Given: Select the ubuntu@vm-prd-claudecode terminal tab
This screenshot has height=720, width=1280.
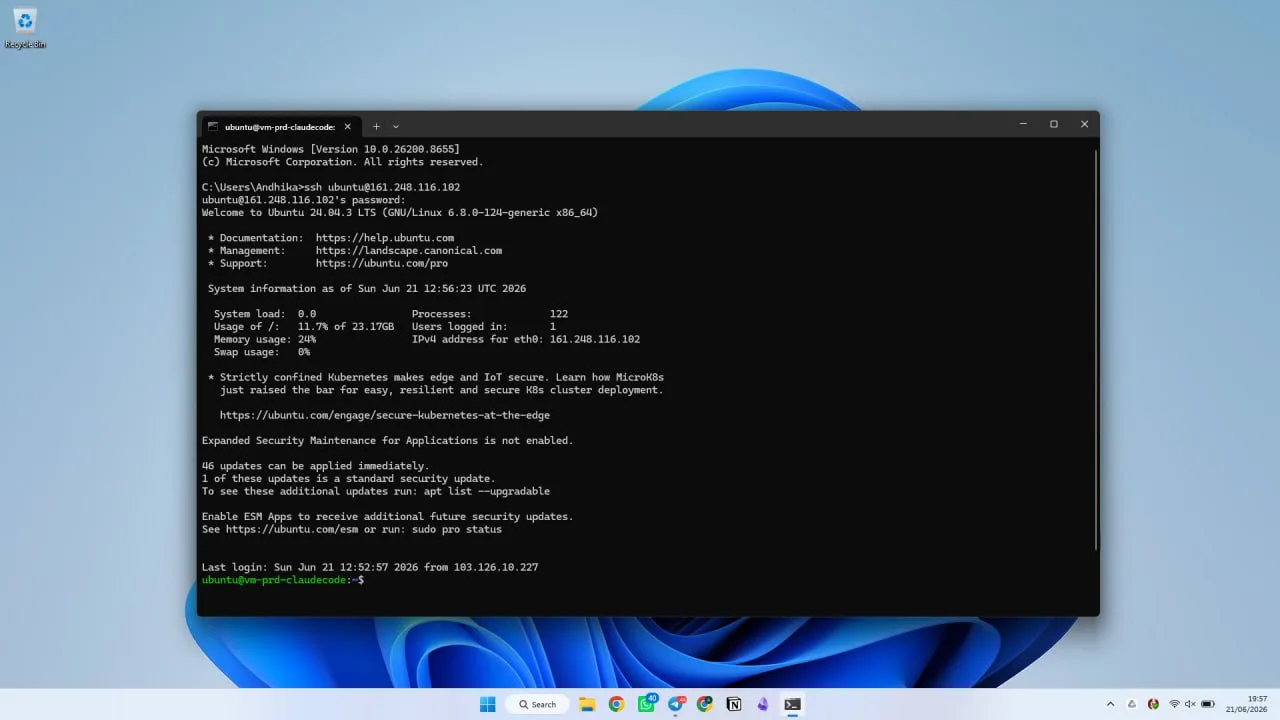Looking at the screenshot, I should (x=280, y=126).
